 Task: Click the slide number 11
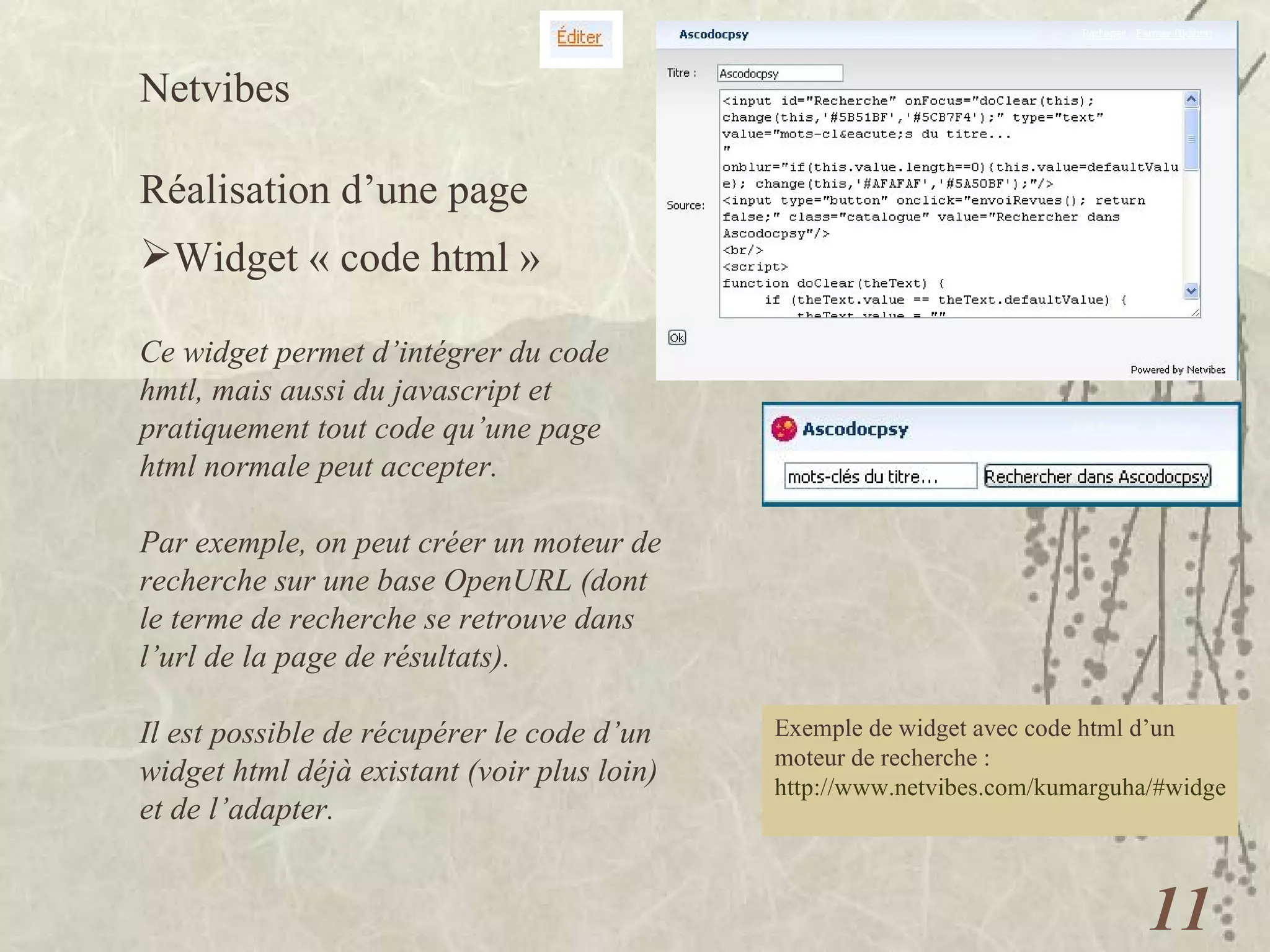click(1179, 909)
